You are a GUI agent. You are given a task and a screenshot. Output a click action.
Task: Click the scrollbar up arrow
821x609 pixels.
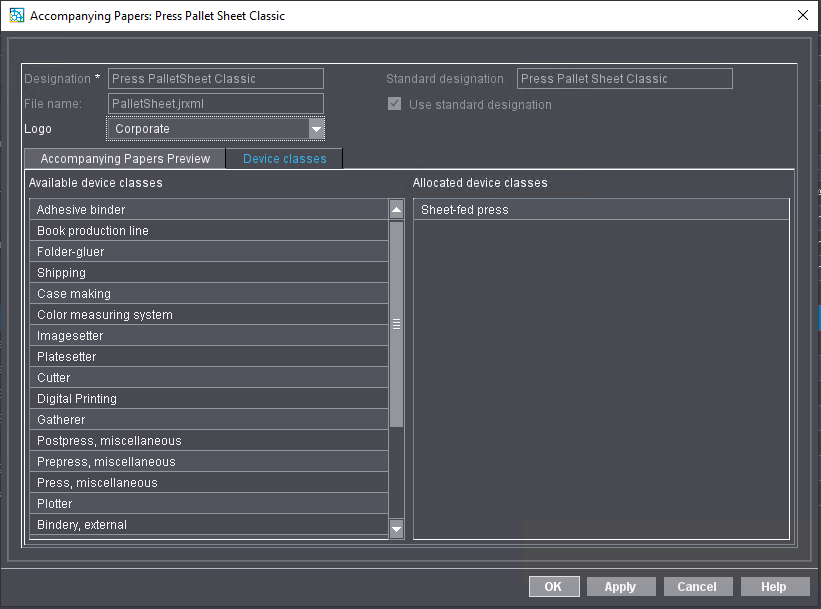[396, 209]
